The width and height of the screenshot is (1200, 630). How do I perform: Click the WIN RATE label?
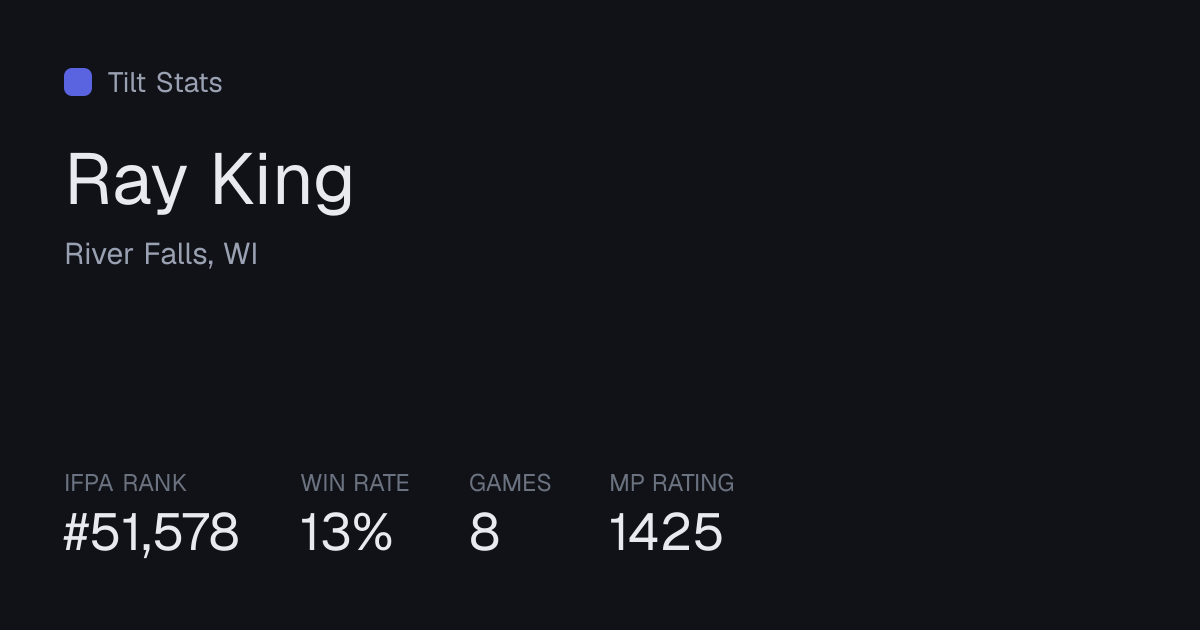355,483
